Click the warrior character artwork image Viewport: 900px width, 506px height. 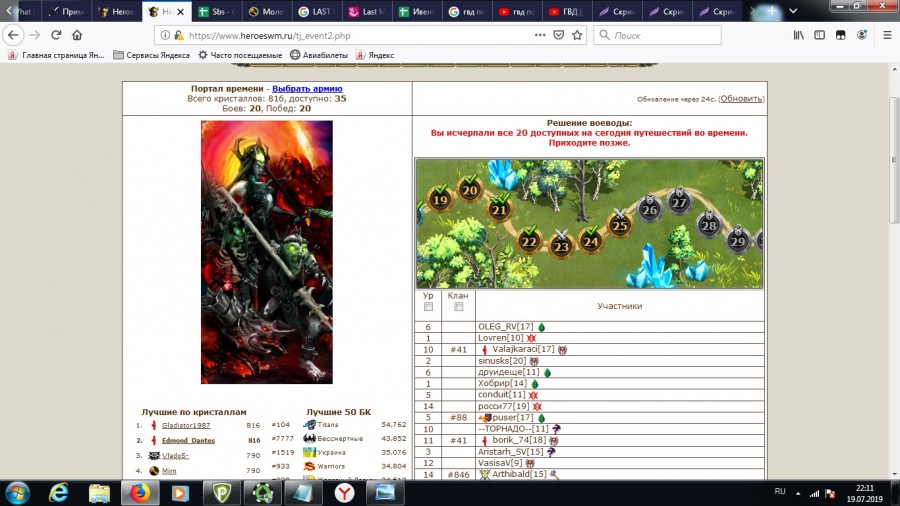[x=267, y=252]
